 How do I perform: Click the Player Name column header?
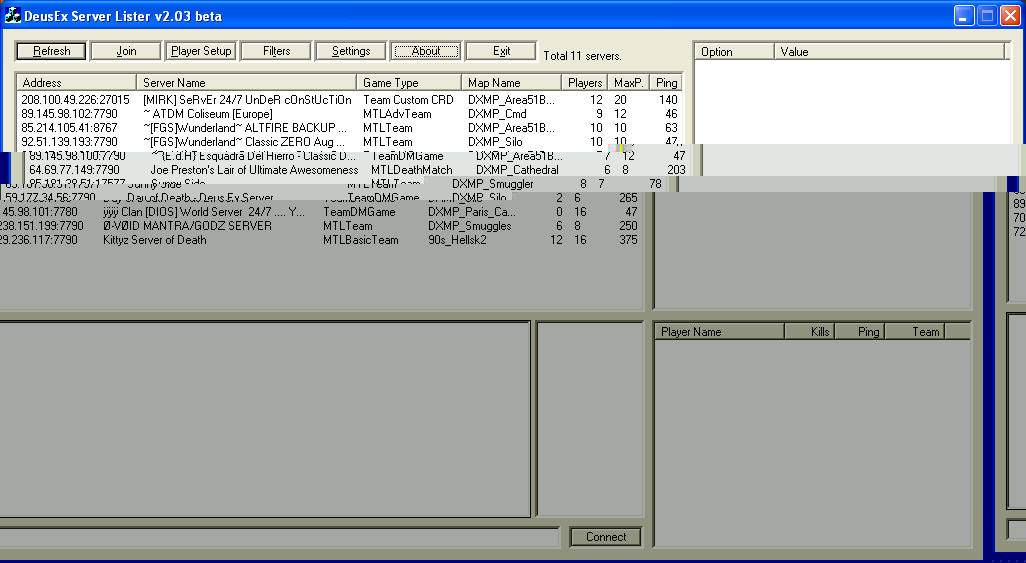719,332
